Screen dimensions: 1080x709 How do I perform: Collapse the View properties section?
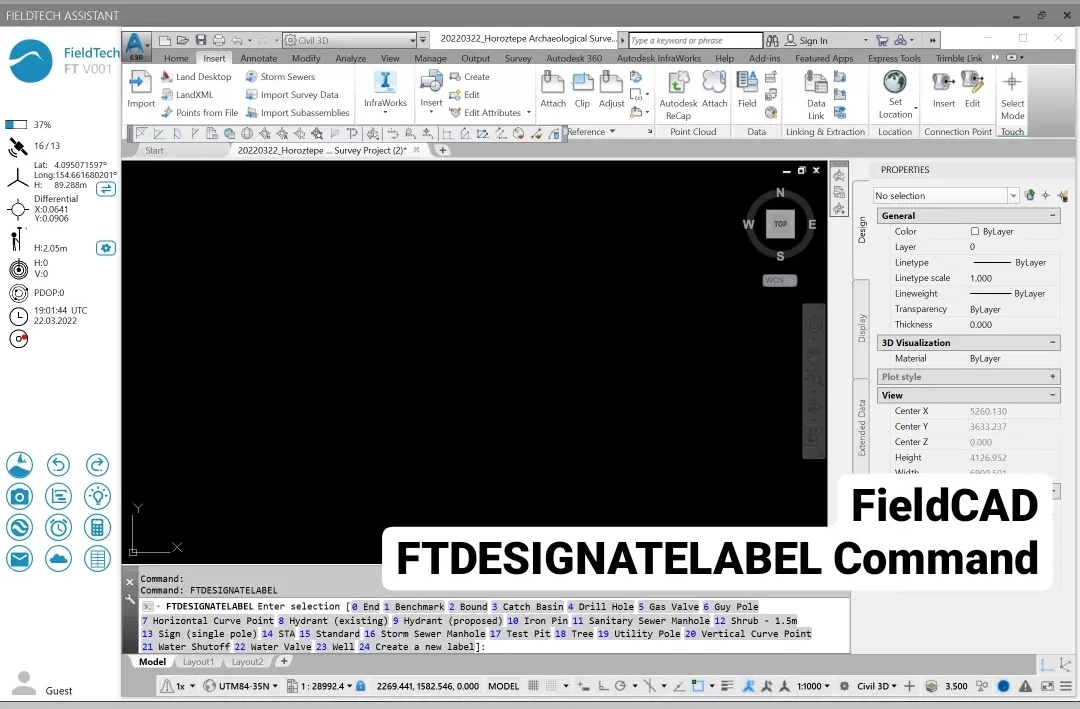click(1052, 395)
